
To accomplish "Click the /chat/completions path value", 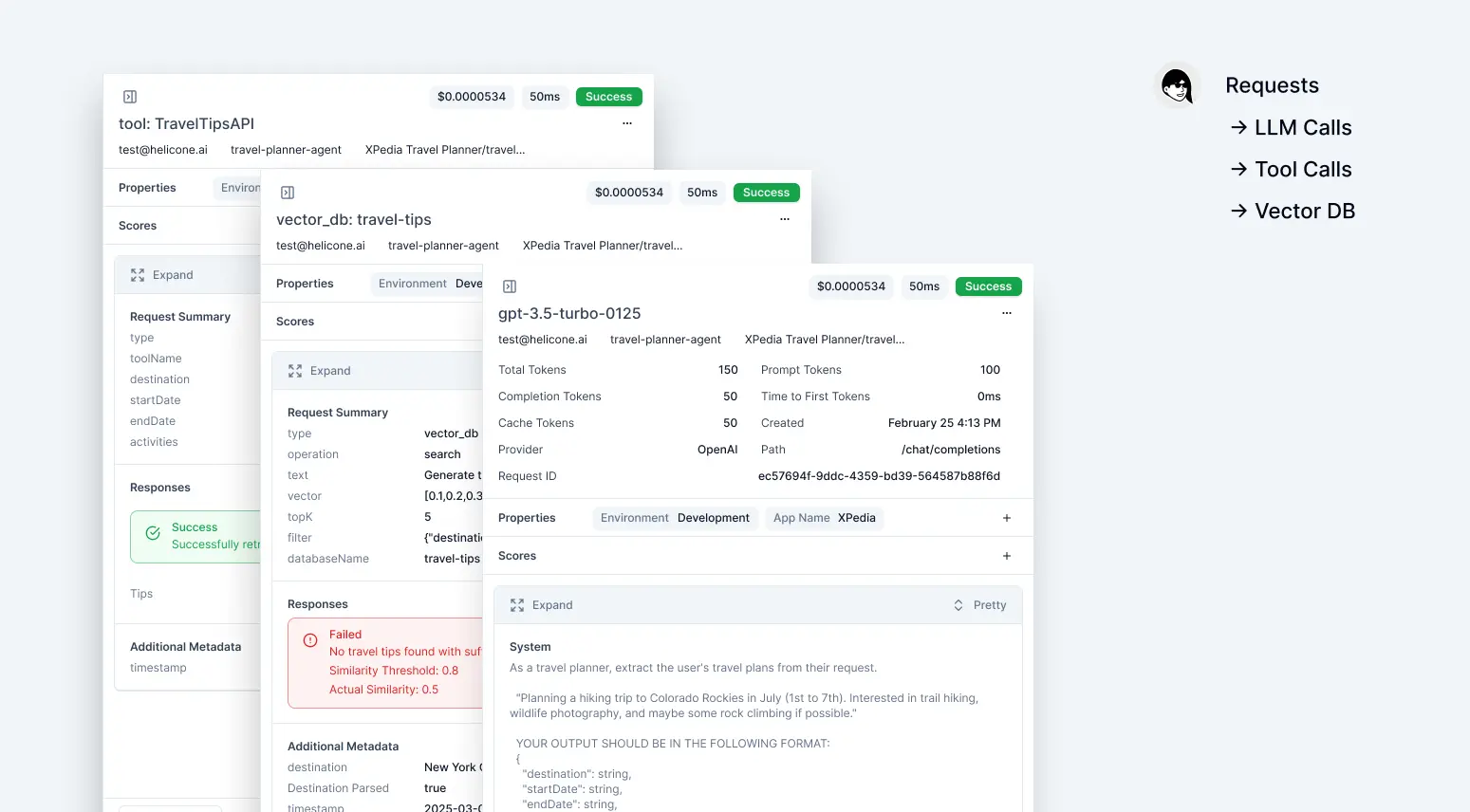I will click(x=951, y=450).
